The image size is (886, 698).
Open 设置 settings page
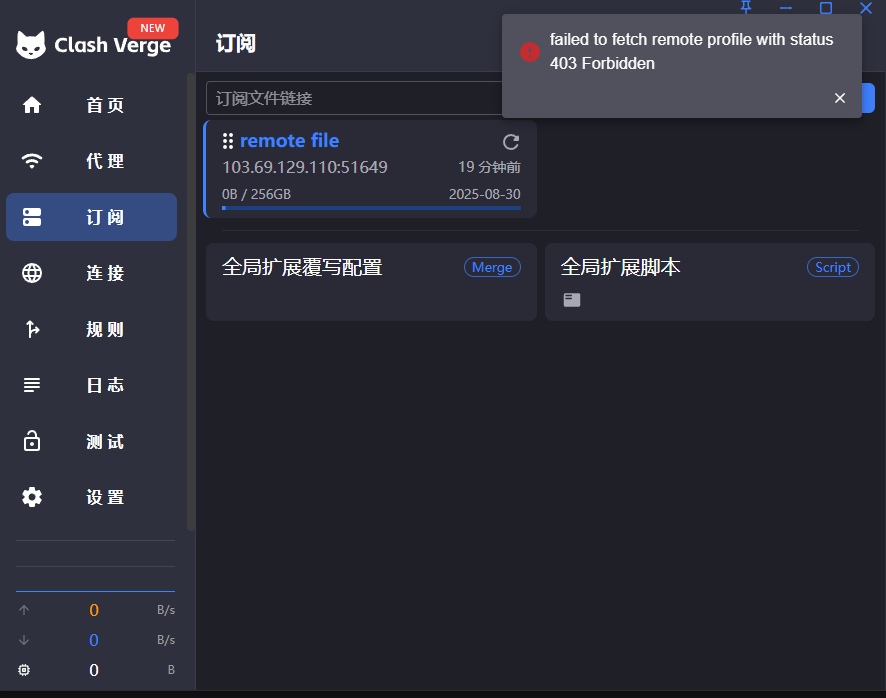click(x=92, y=497)
